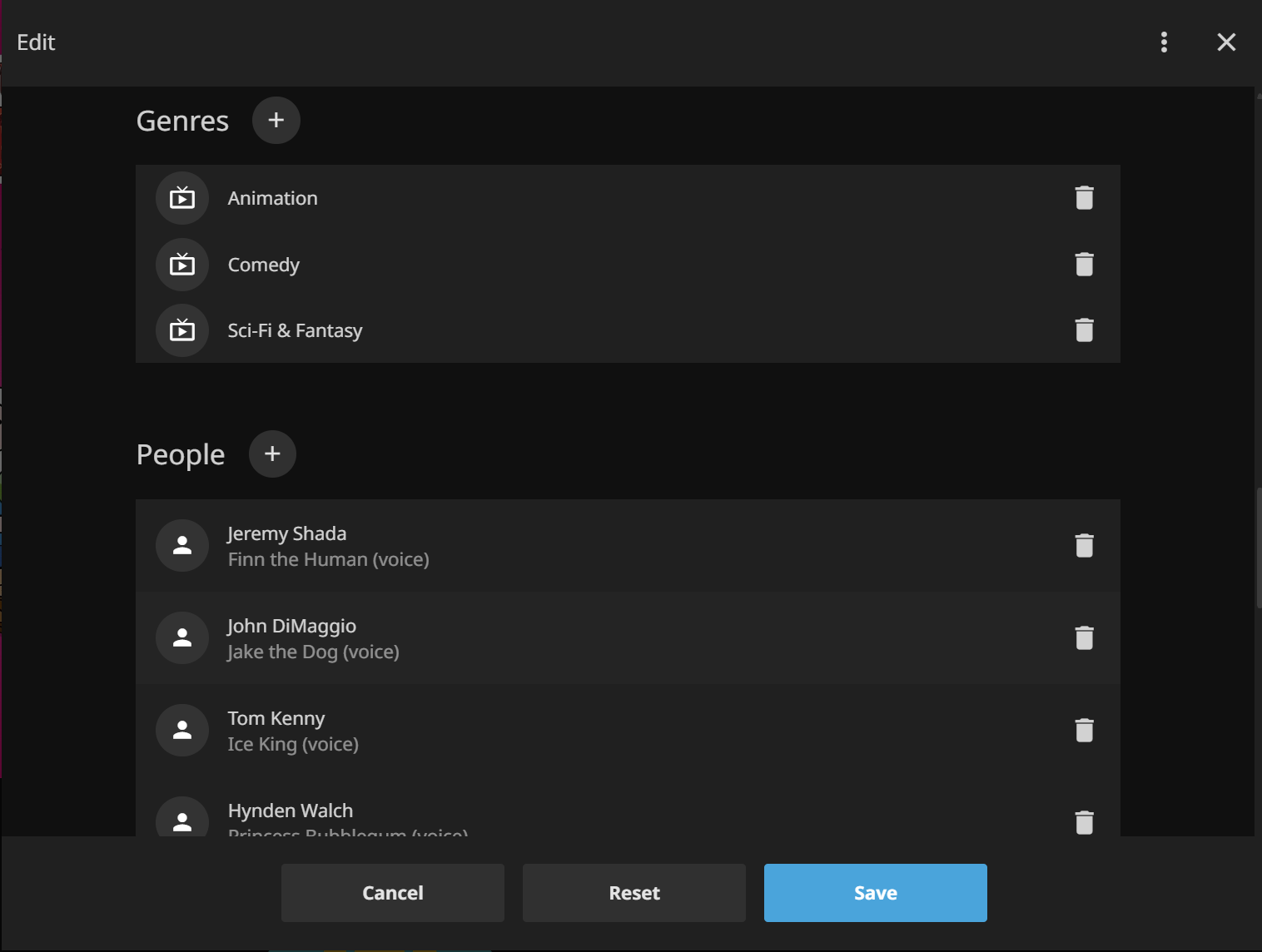Image resolution: width=1262 pixels, height=952 pixels.
Task: Remove Jeremy Shada from people list
Action: (x=1084, y=546)
